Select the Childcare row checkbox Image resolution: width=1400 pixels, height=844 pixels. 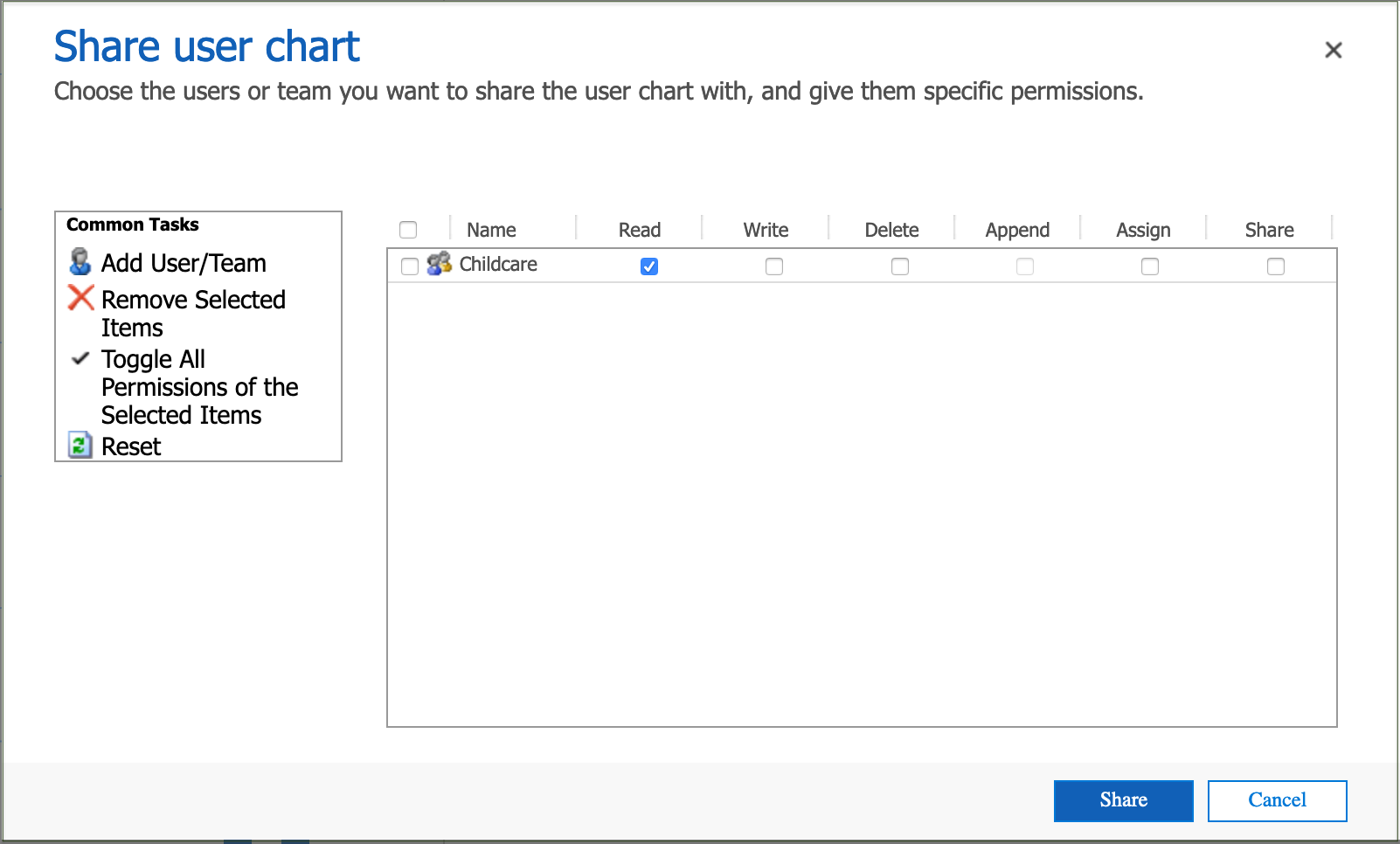[x=410, y=266]
